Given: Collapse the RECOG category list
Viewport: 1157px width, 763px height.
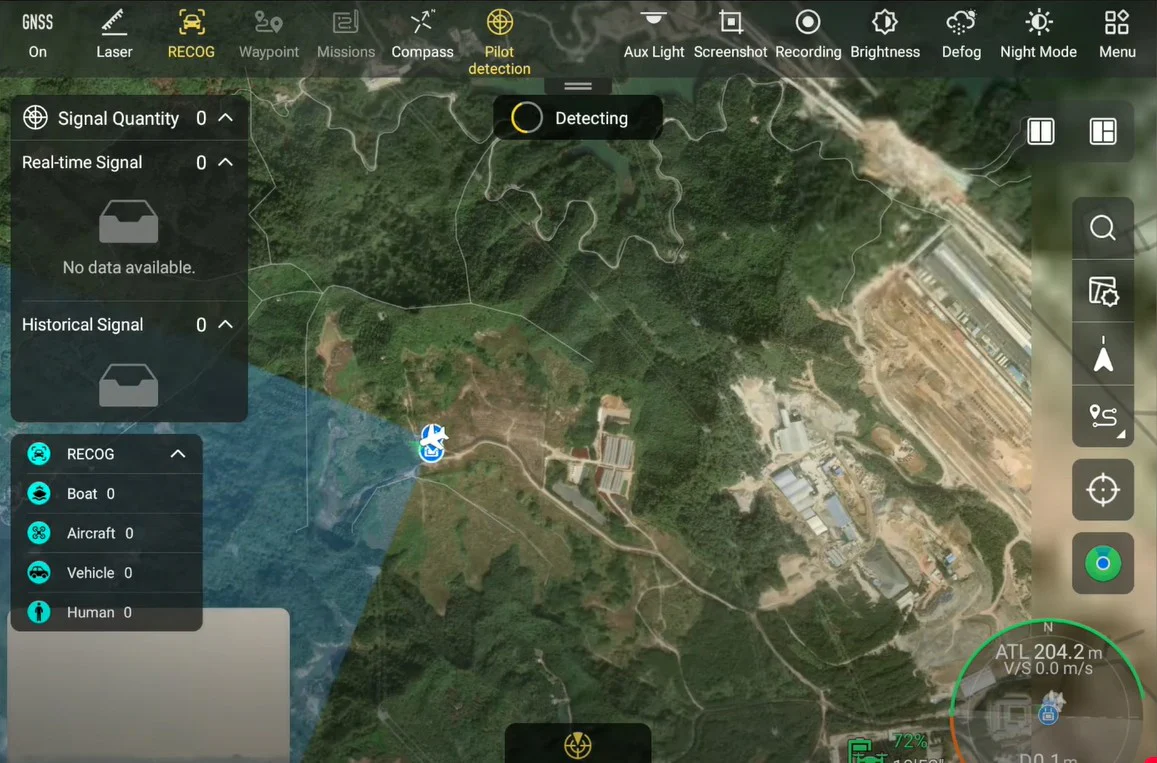Looking at the screenshot, I should point(178,454).
